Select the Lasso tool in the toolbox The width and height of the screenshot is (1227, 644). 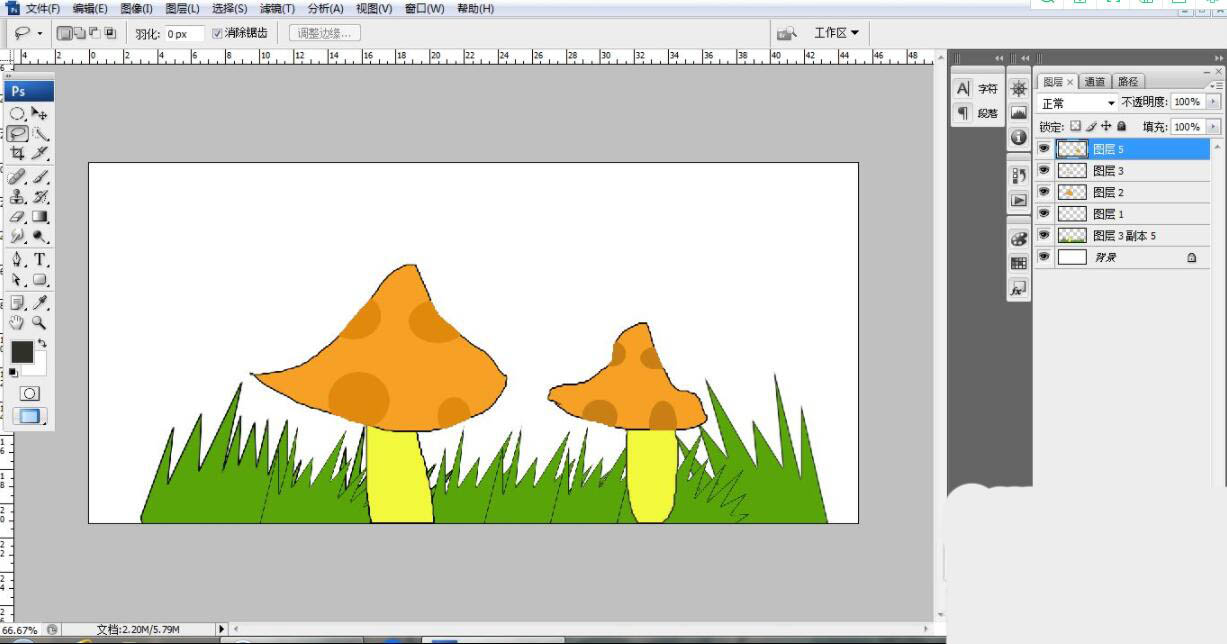[18, 133]
